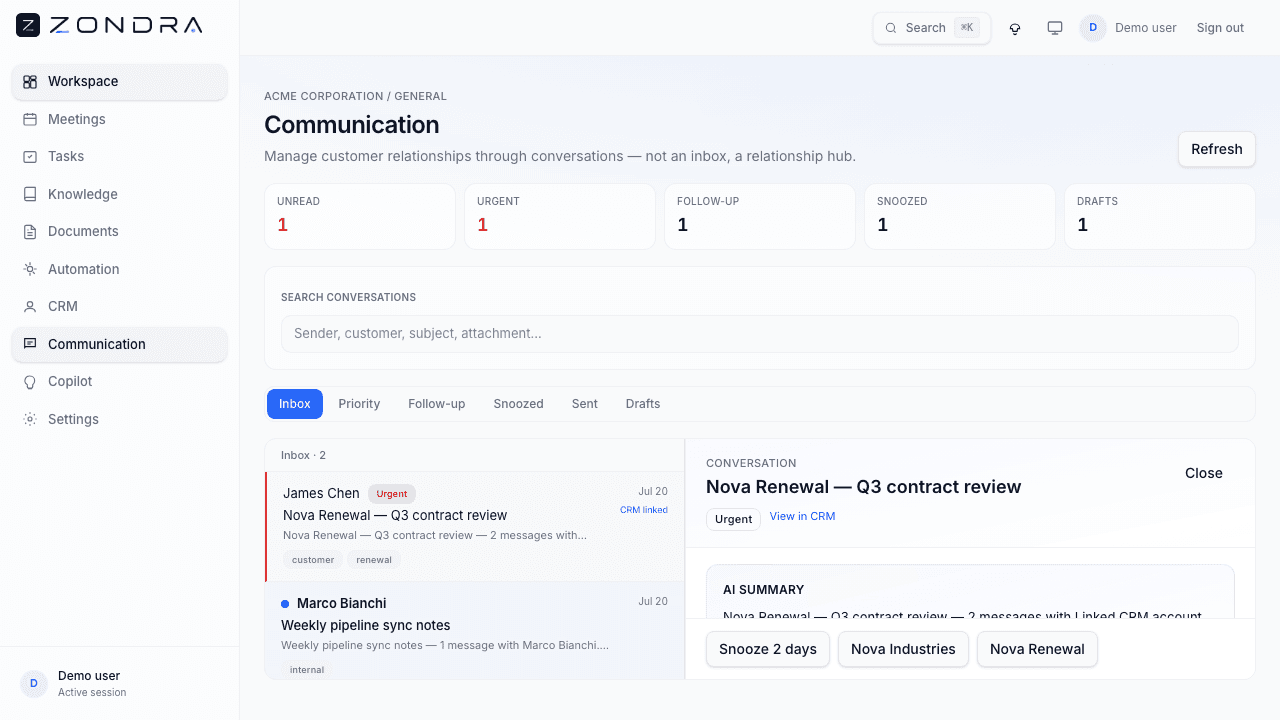Open the Automation section
Viewport: 1280px width, 720px height.
tap(120, 269)
